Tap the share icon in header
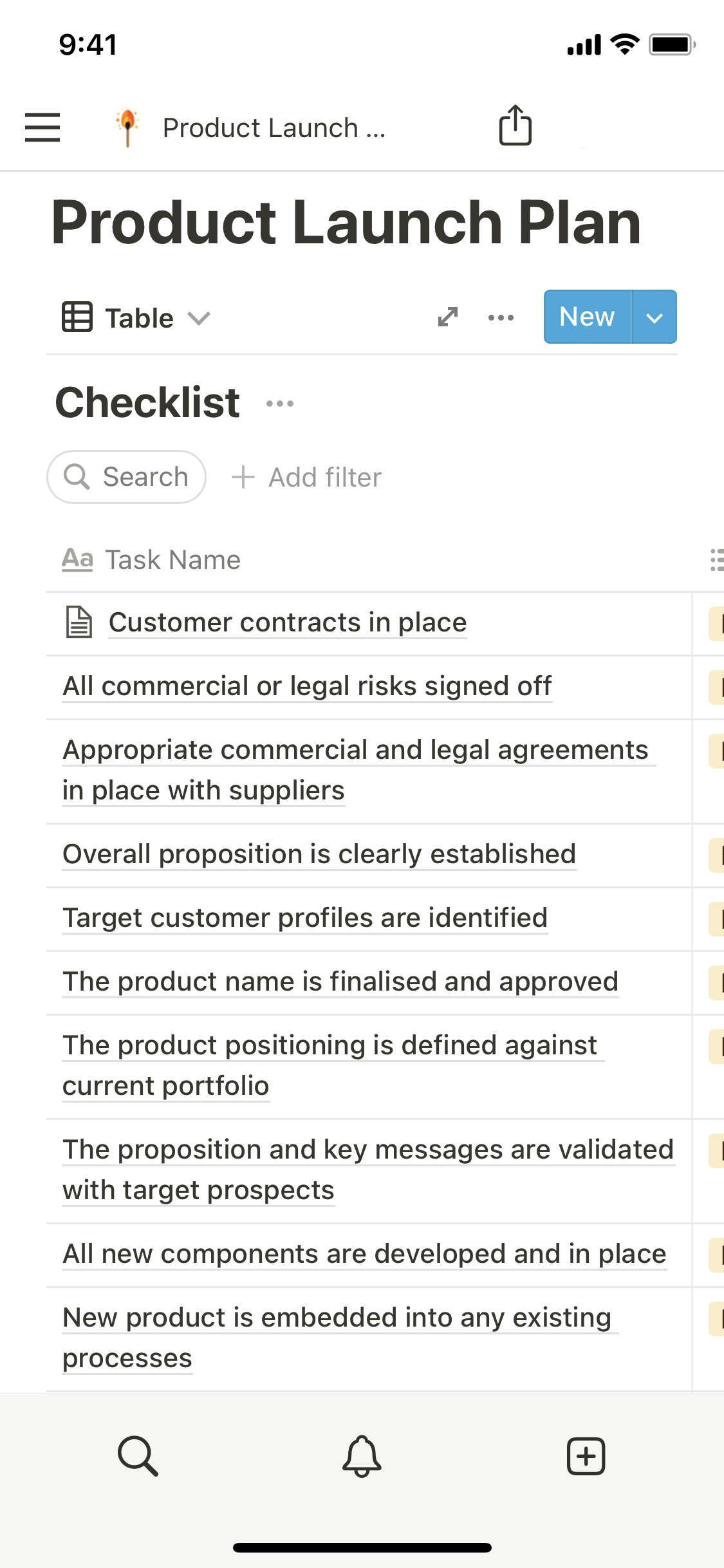Viewport: 724px width, 1568px height. click(x=515, y=126)
